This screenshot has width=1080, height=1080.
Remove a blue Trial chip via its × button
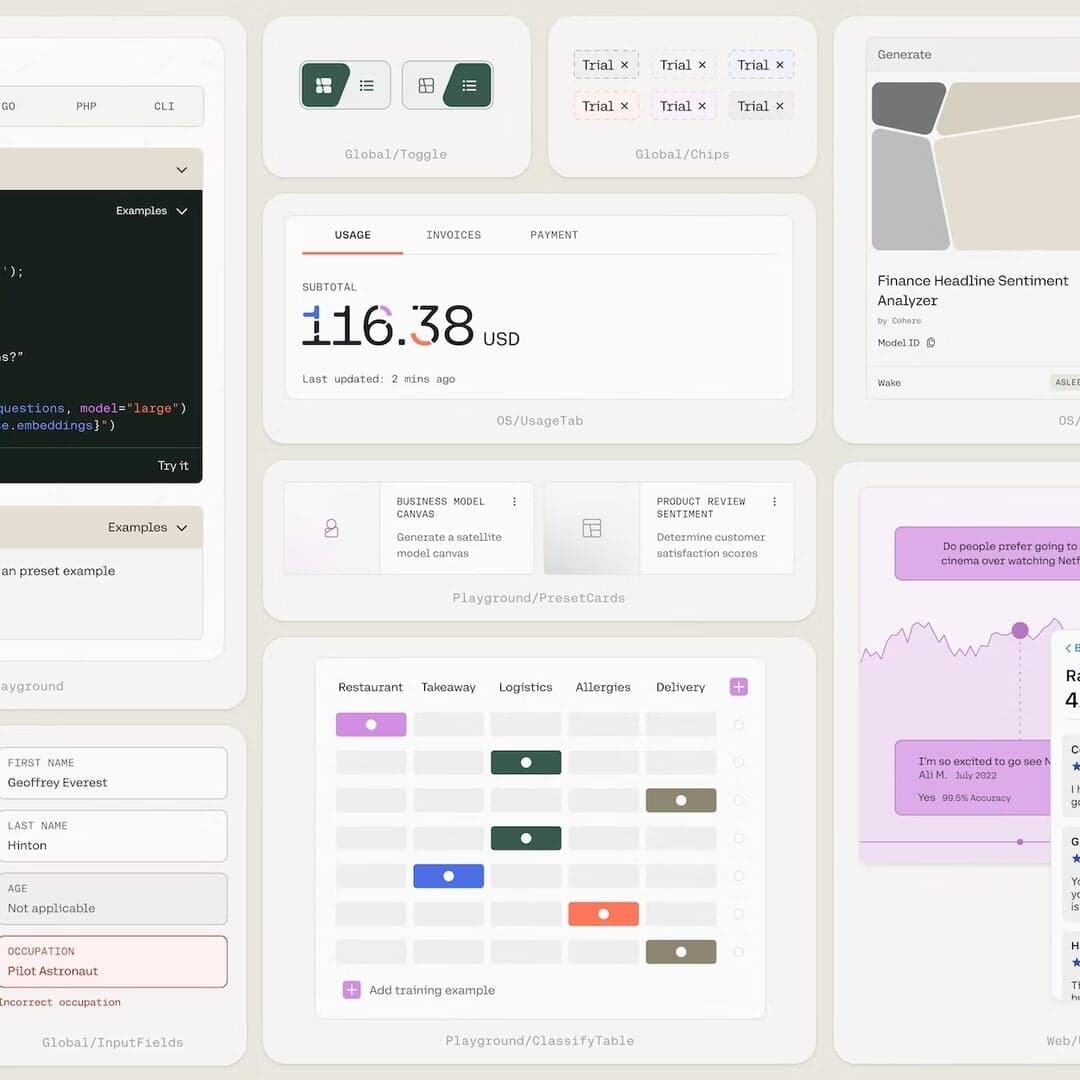779,64
